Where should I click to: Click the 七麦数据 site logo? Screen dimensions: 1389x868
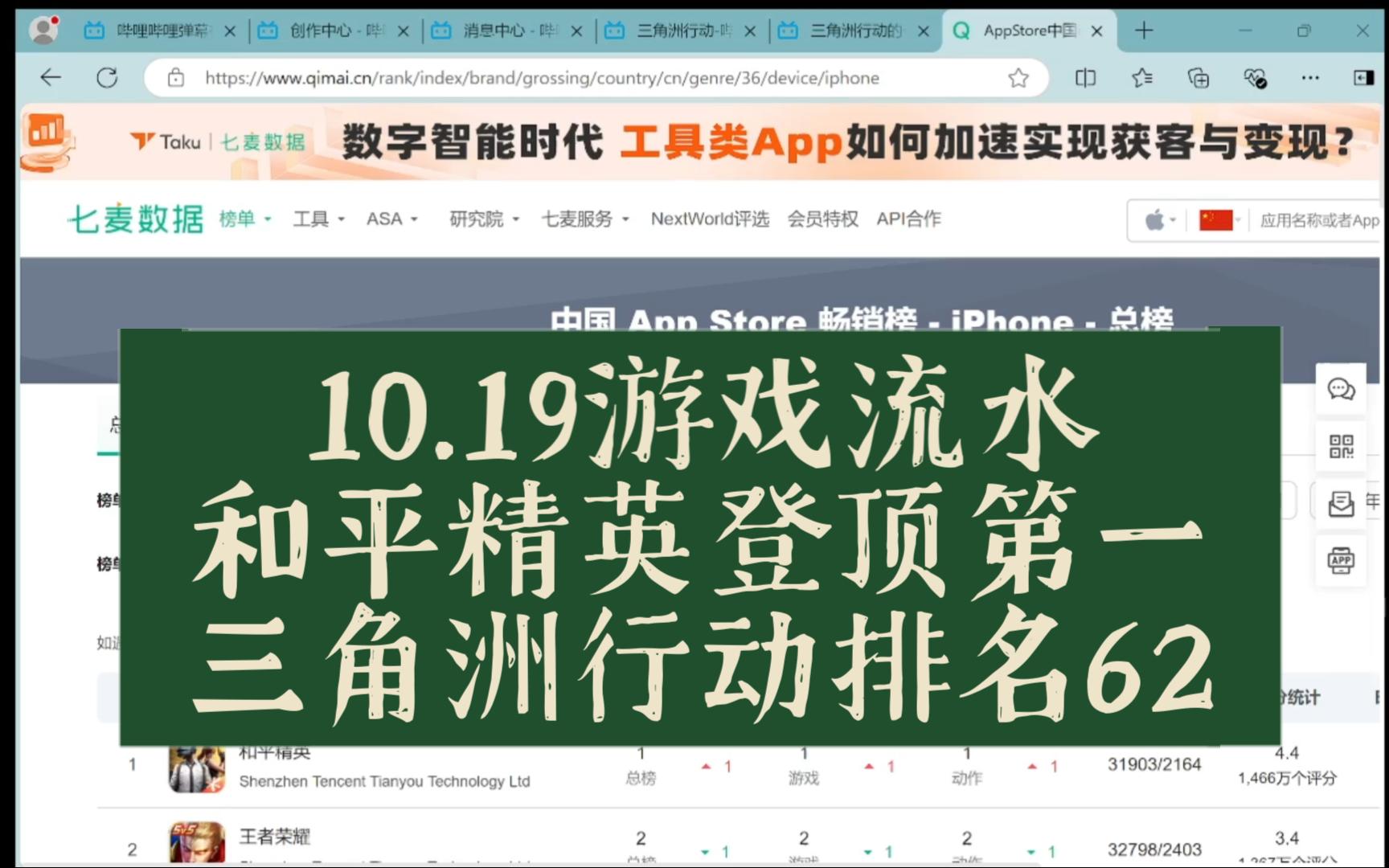(136, 219)
